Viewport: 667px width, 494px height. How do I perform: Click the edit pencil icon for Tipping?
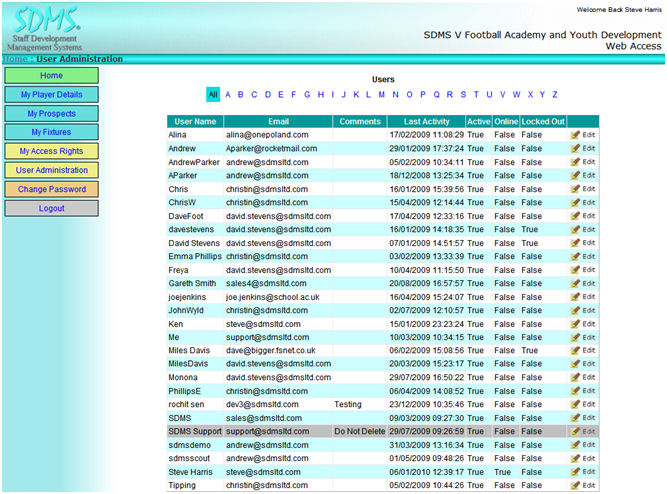click(575, 485)
